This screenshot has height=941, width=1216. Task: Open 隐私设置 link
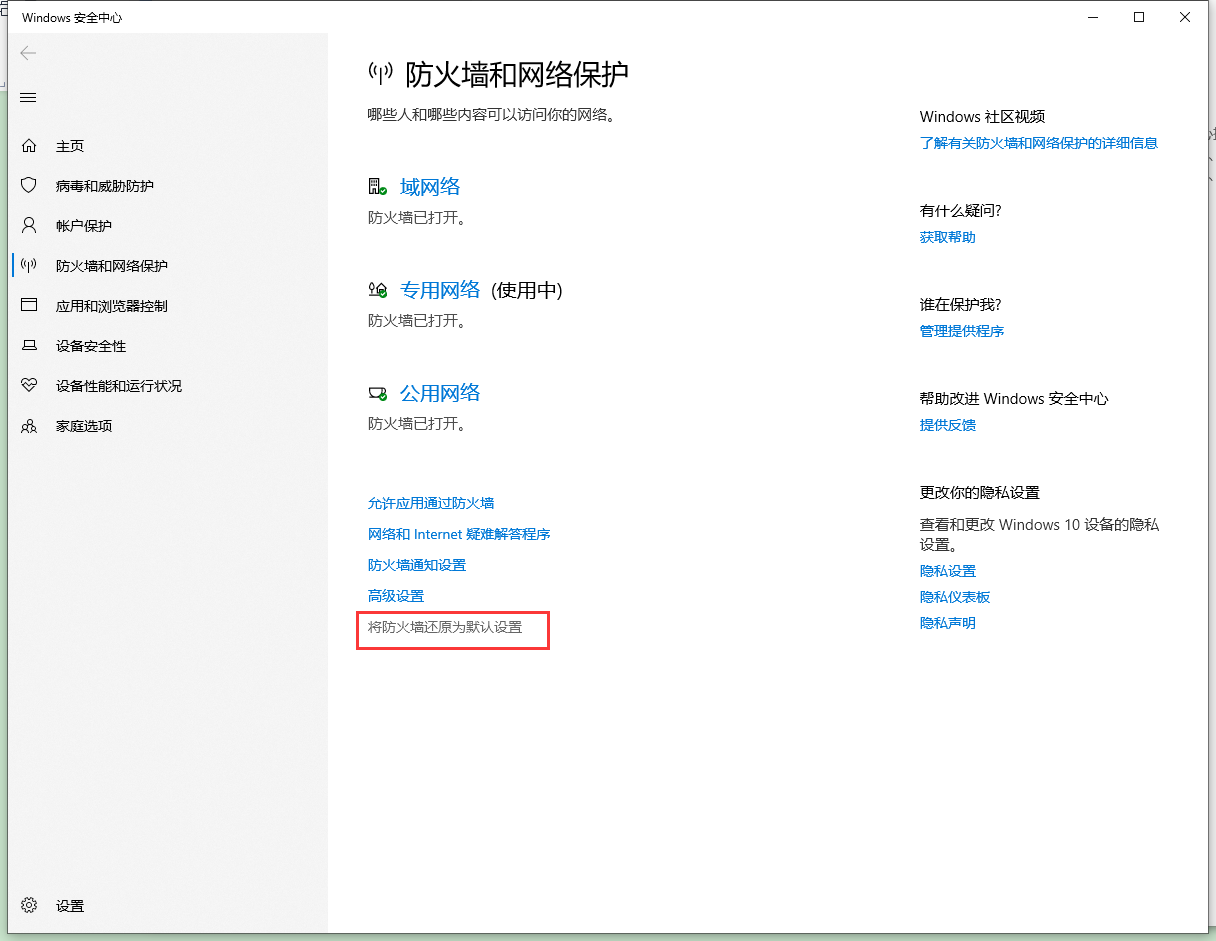point(948,571)
